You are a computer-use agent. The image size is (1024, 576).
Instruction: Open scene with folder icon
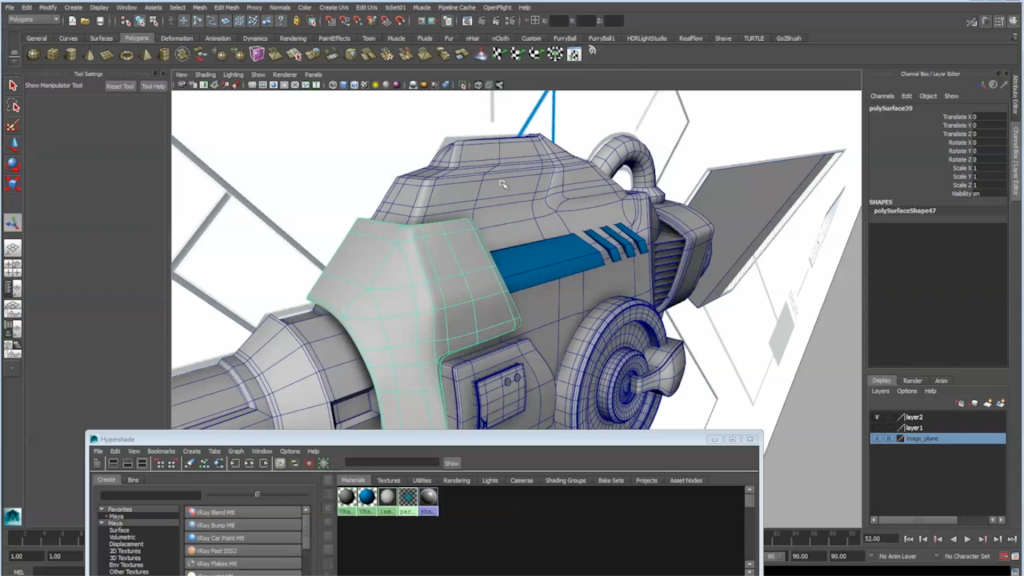[86, 21]
